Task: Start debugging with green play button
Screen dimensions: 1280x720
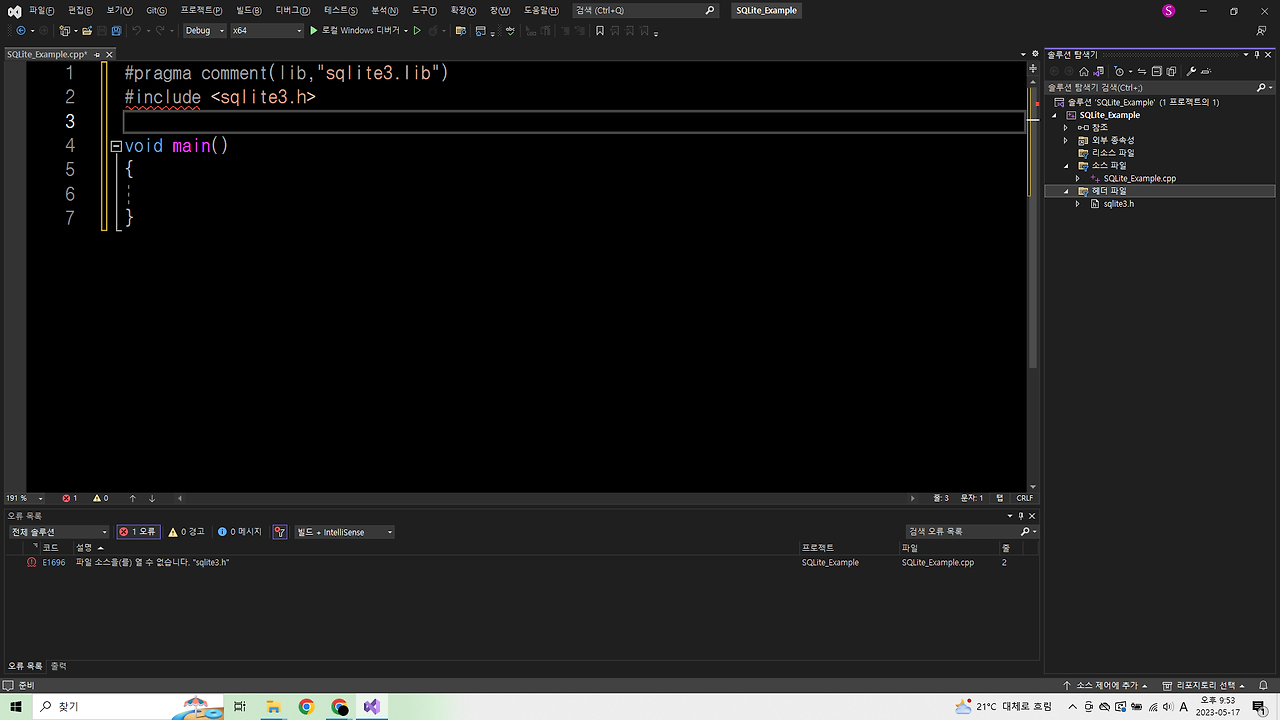Action: [313, 31]
